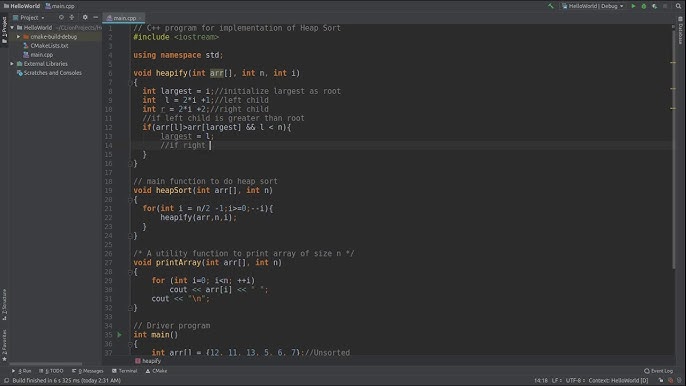
Task: Open the HelloWorld | Debug configuration dropdown
Action: tap(592, 6)
